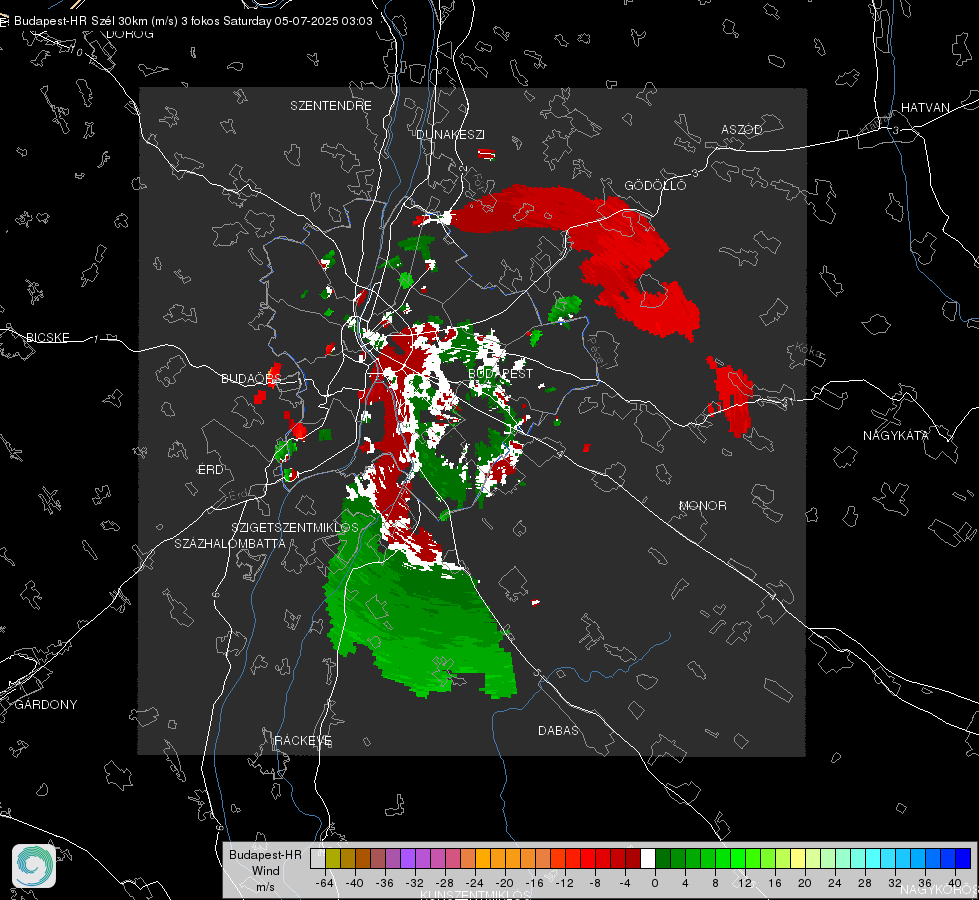Click the SZIGETSZENTMIKLÓS map label
Image resolution: width=979 pixels, height=900 pixels.
click(295, 527)
